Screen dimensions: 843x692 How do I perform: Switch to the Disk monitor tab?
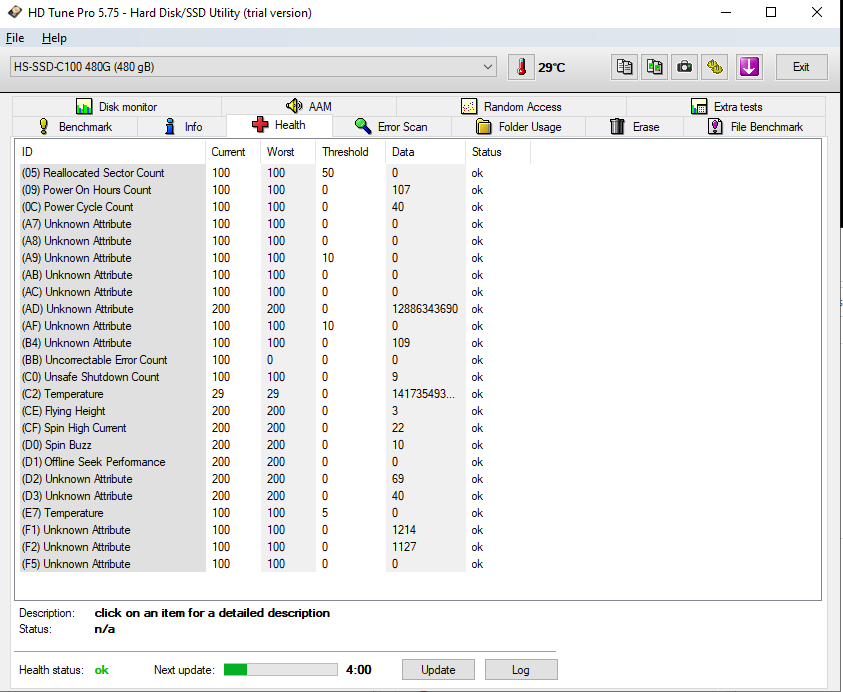[117, 106]
